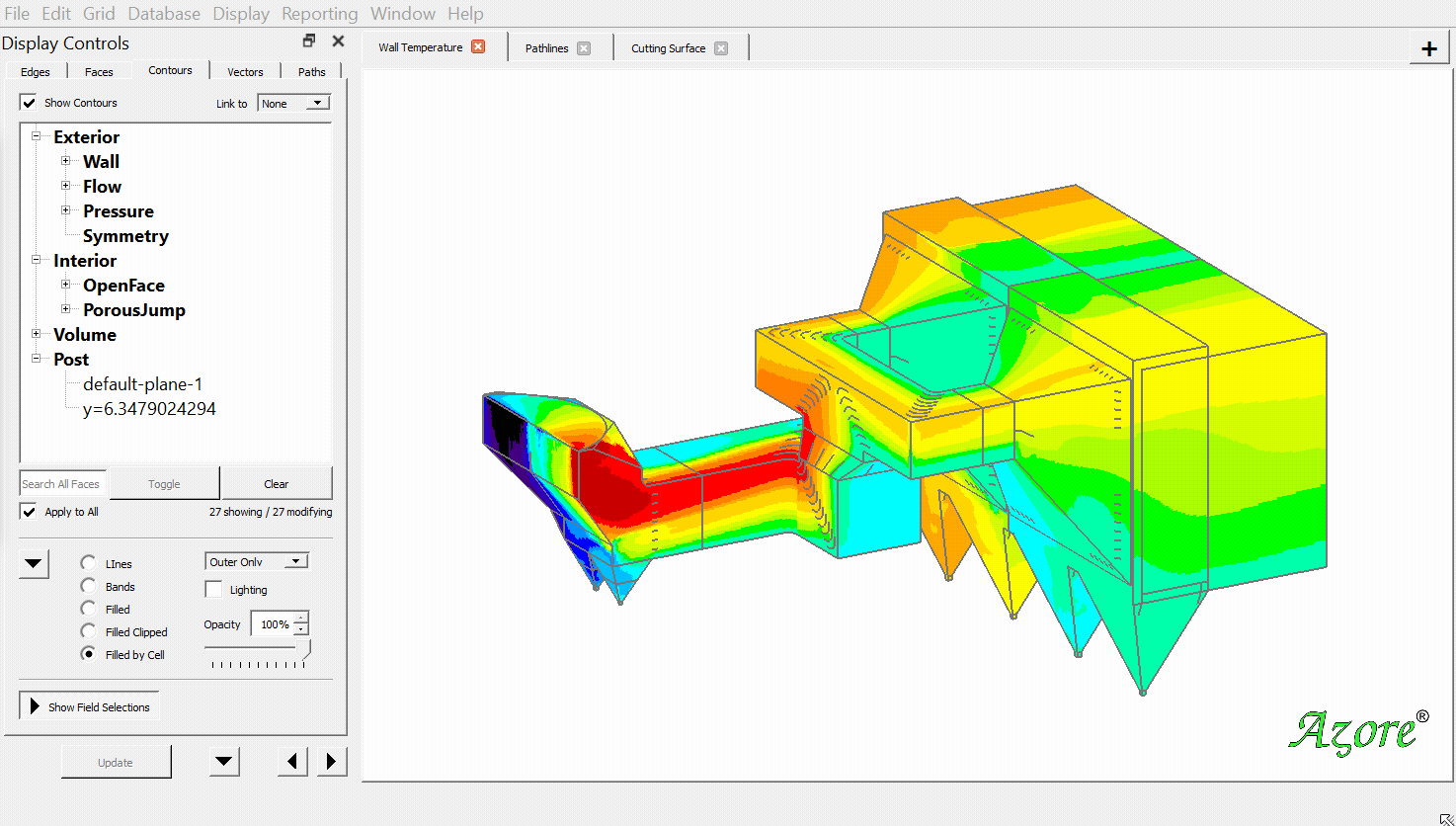This screenshot has width=1456, height=826.
Task: Close the Pathlines tab
Action: coord(584,48)
